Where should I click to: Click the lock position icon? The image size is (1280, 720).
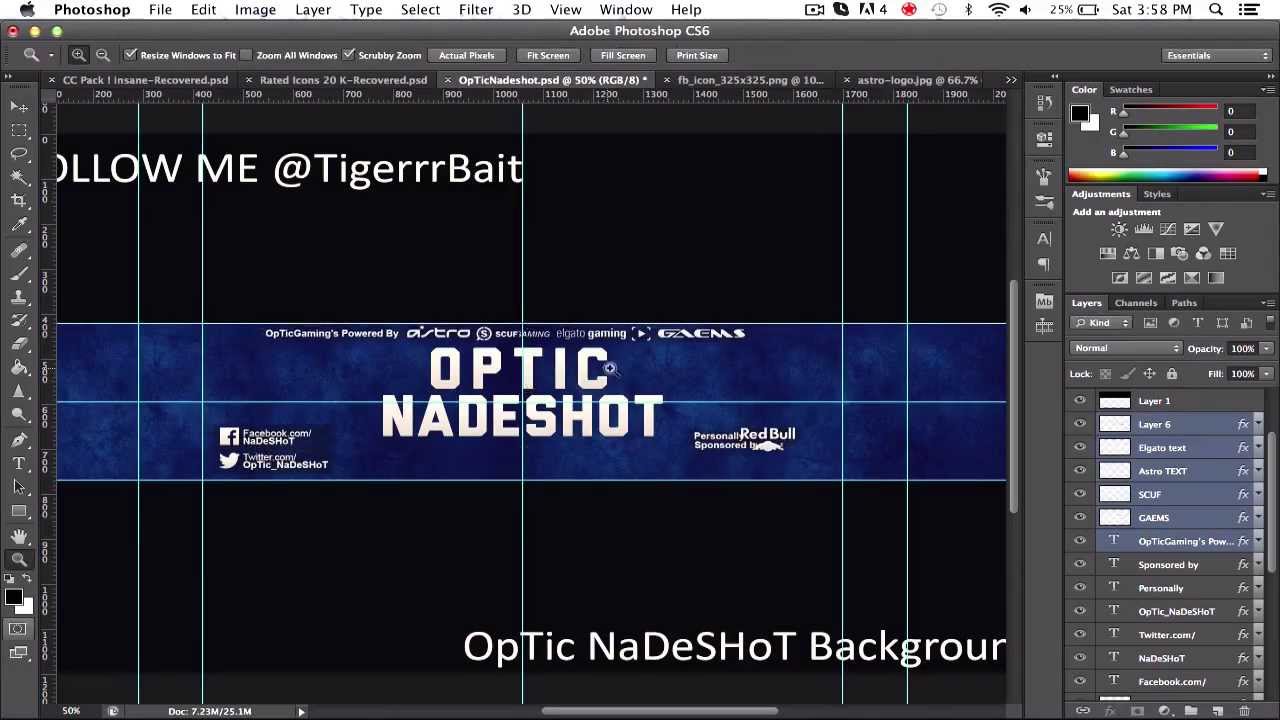[1149, 374]
